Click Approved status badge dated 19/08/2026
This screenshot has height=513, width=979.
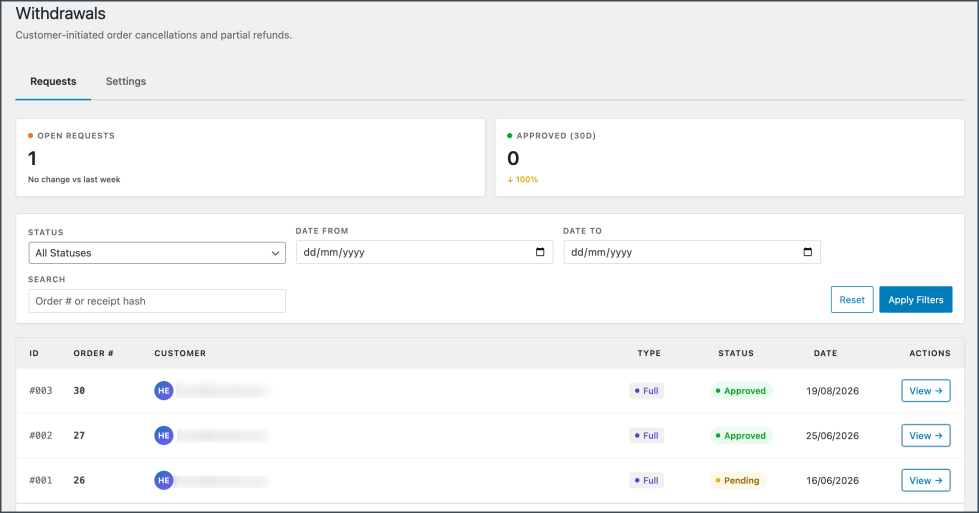(741, 391)
